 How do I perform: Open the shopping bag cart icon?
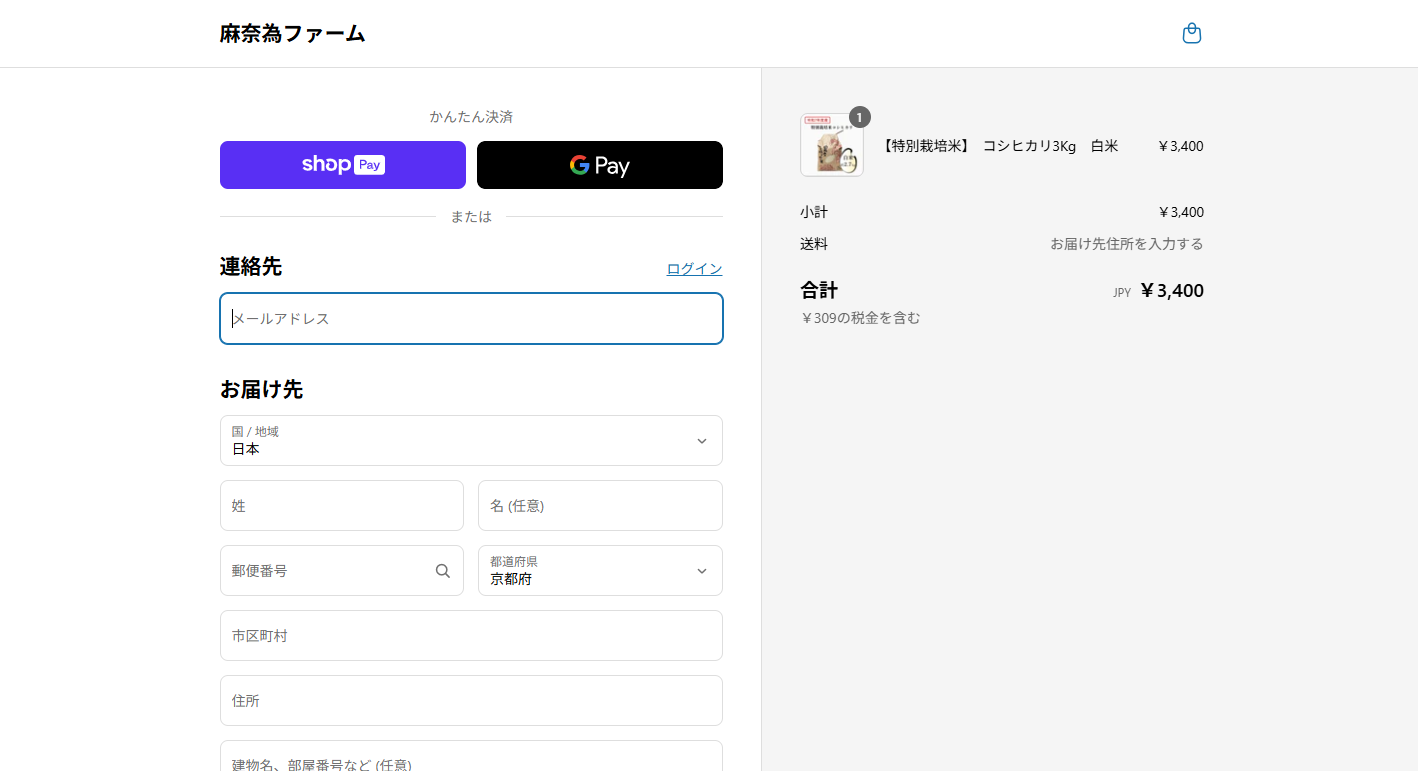coord(1191,34)
